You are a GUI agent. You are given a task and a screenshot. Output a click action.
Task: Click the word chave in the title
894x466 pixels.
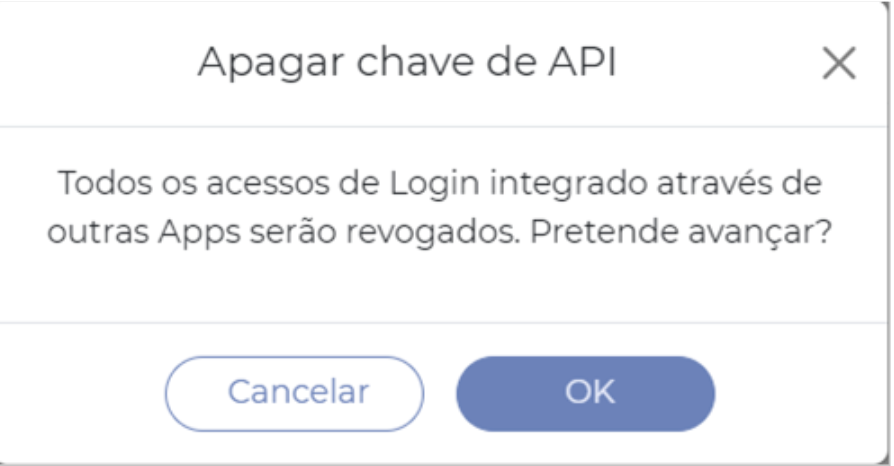point(415,62)
